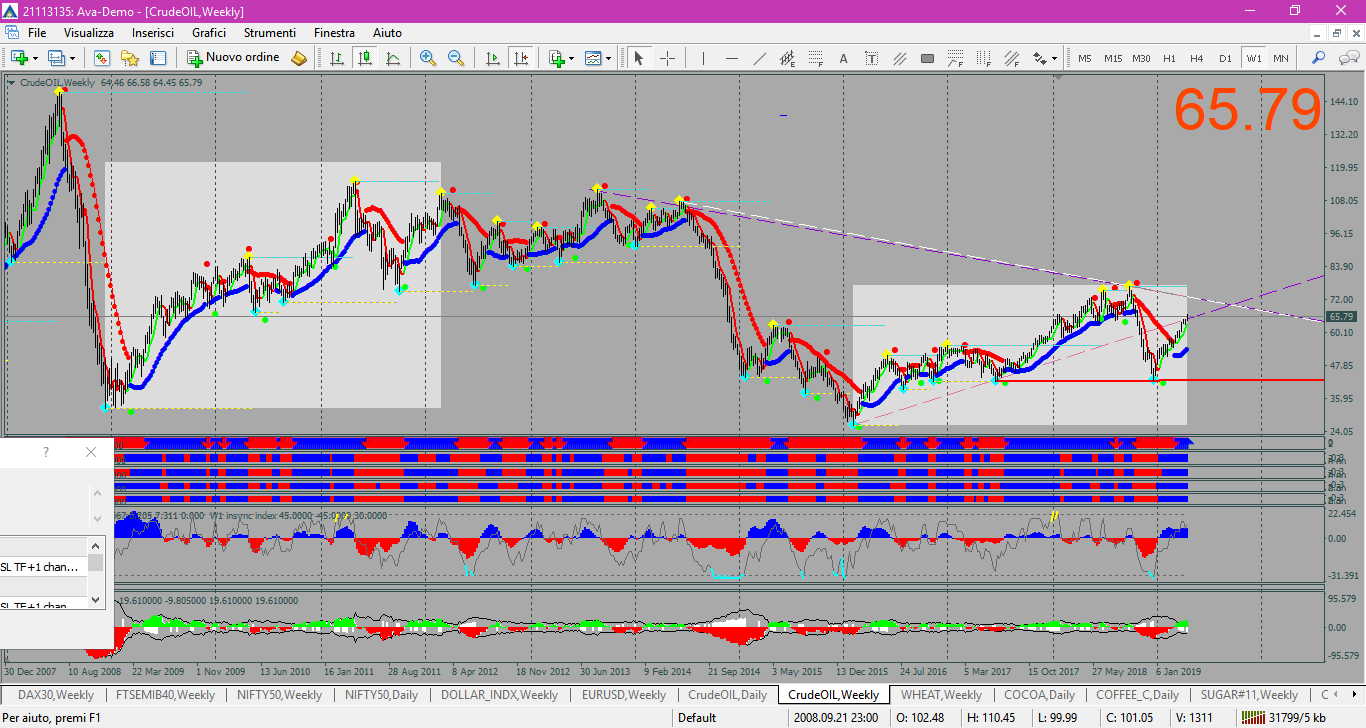Open the Inserisci menu
The height and width of the screenshot is (728, 1366).
[153, 33]
